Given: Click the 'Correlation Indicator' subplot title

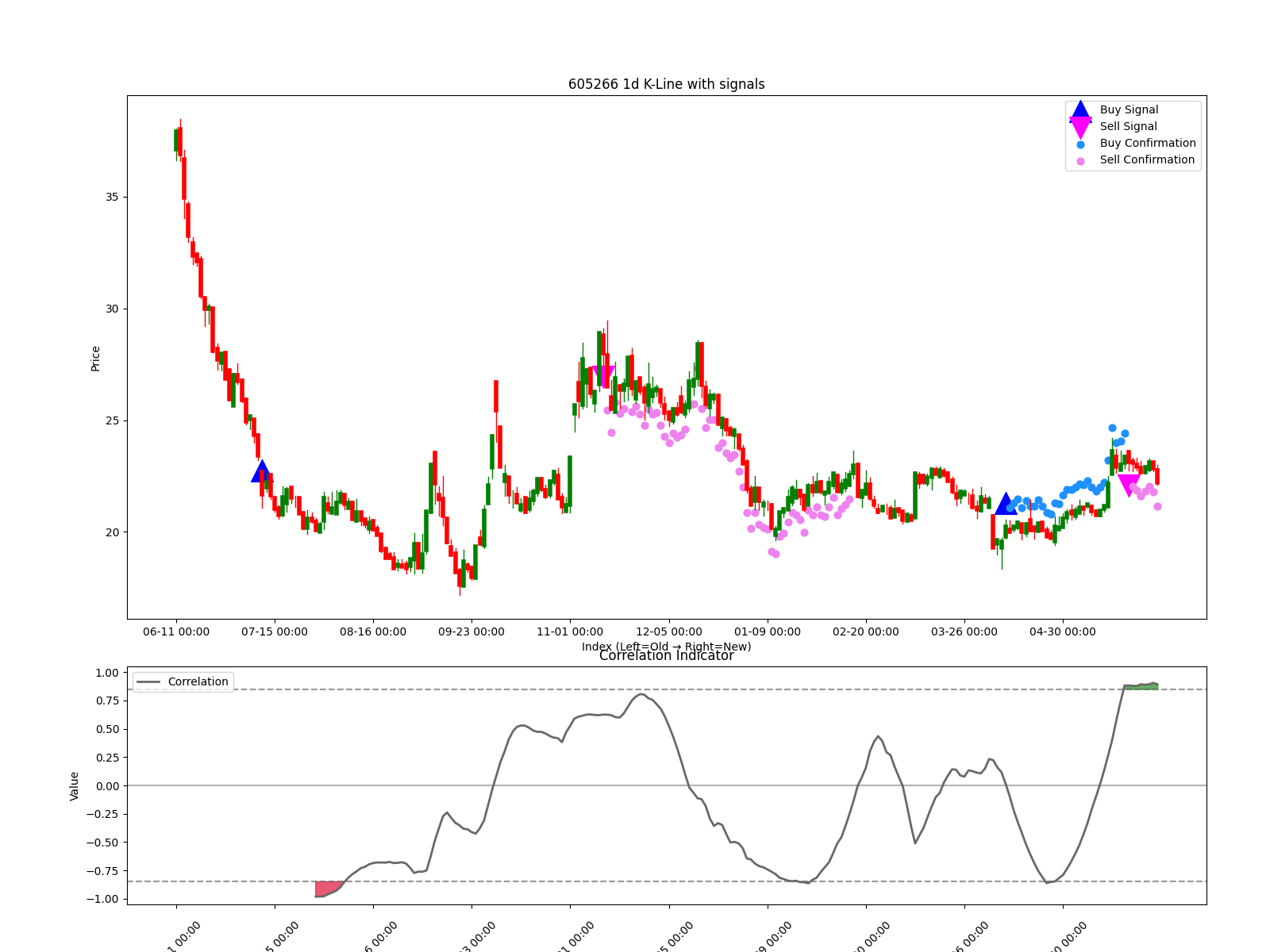Looking at the screenshot, I should pyautogui.click(x=666, y=655).
